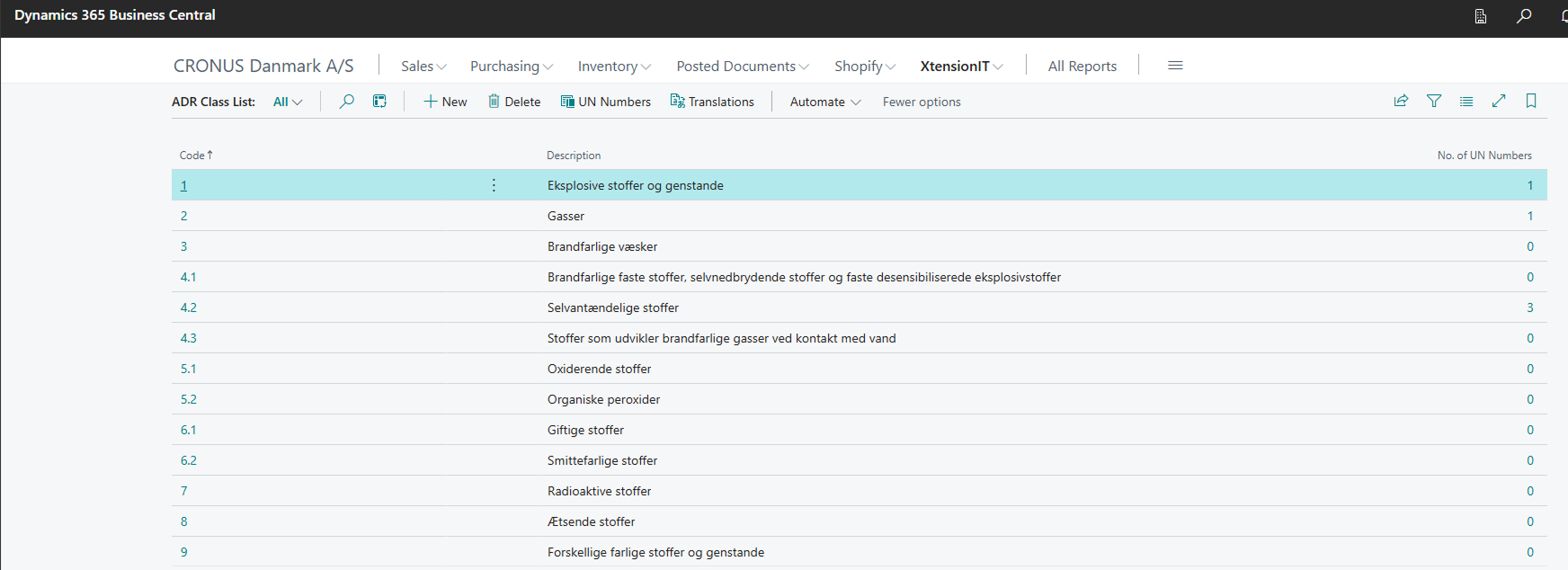Viewport: 1568px width, 570px height.
Task: Click the share icon in the toolbar
Action: [1401, 102]
